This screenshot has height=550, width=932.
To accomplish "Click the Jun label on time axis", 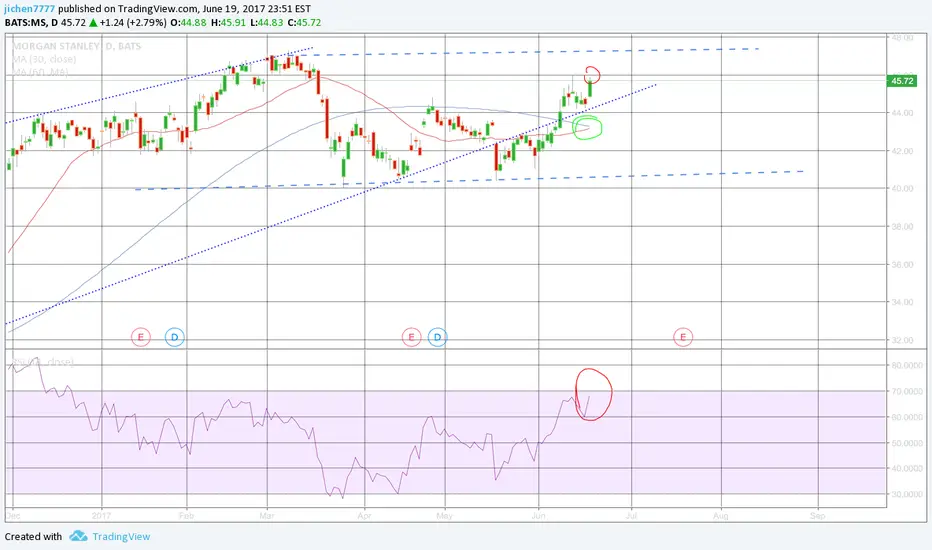I will (539, 516).
